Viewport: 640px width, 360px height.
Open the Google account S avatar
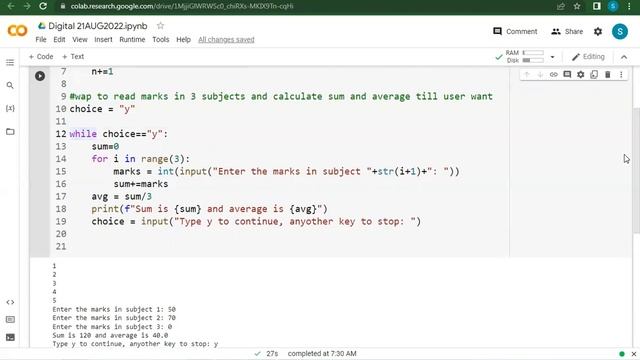[620, 31]
